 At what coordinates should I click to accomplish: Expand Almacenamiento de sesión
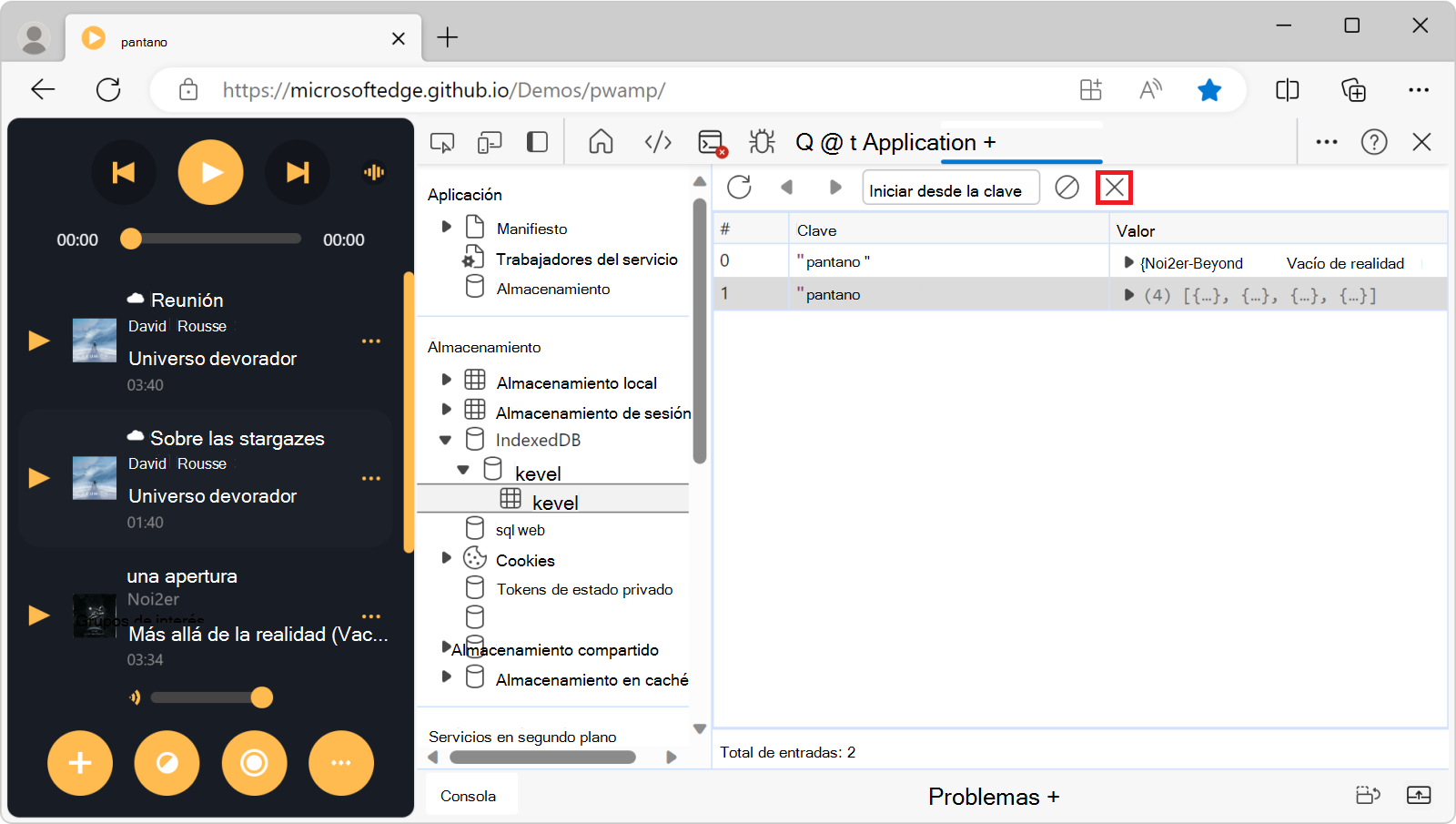[446, 410]
